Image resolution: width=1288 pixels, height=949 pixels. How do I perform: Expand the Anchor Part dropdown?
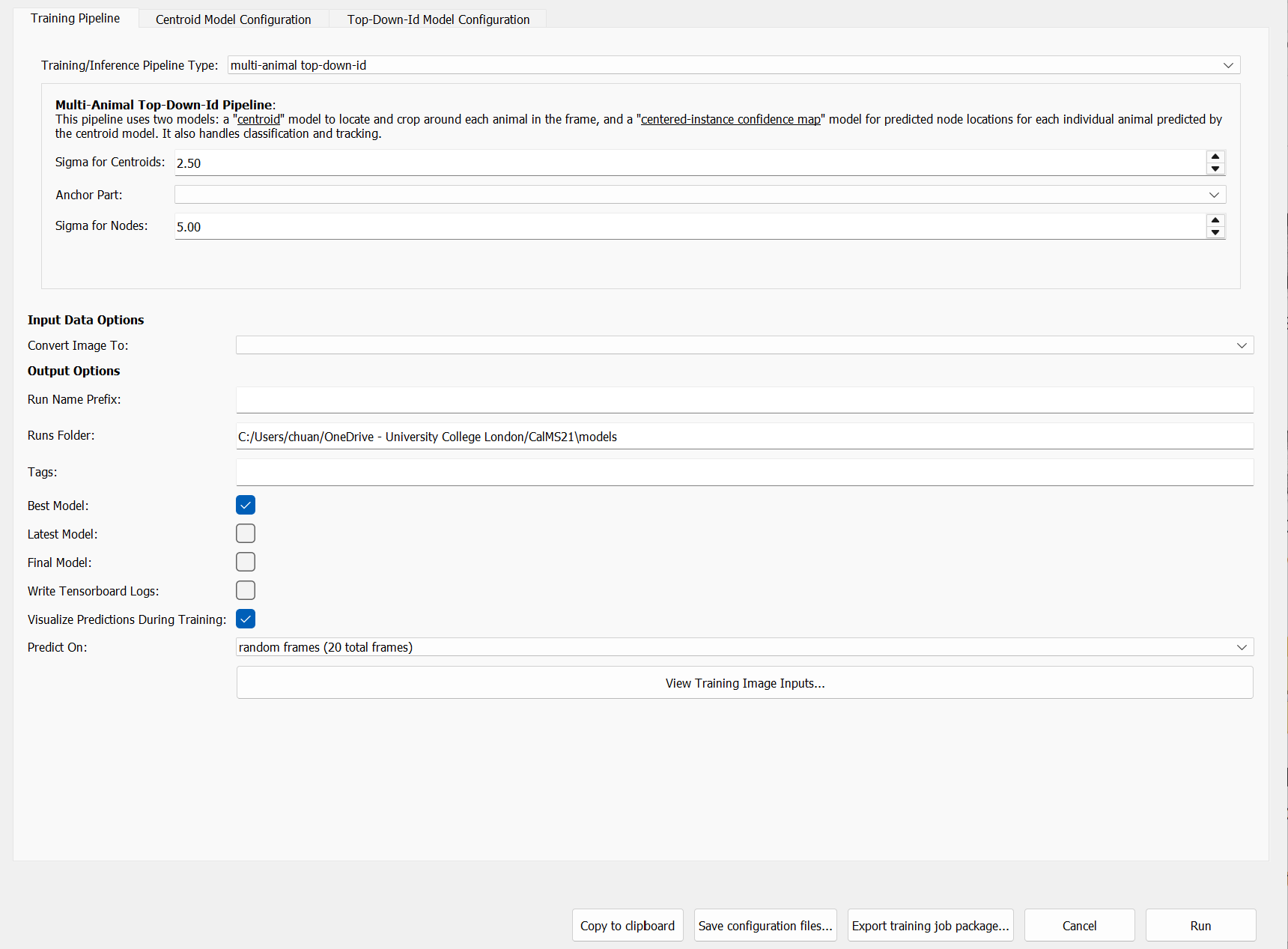coord(699,195)
